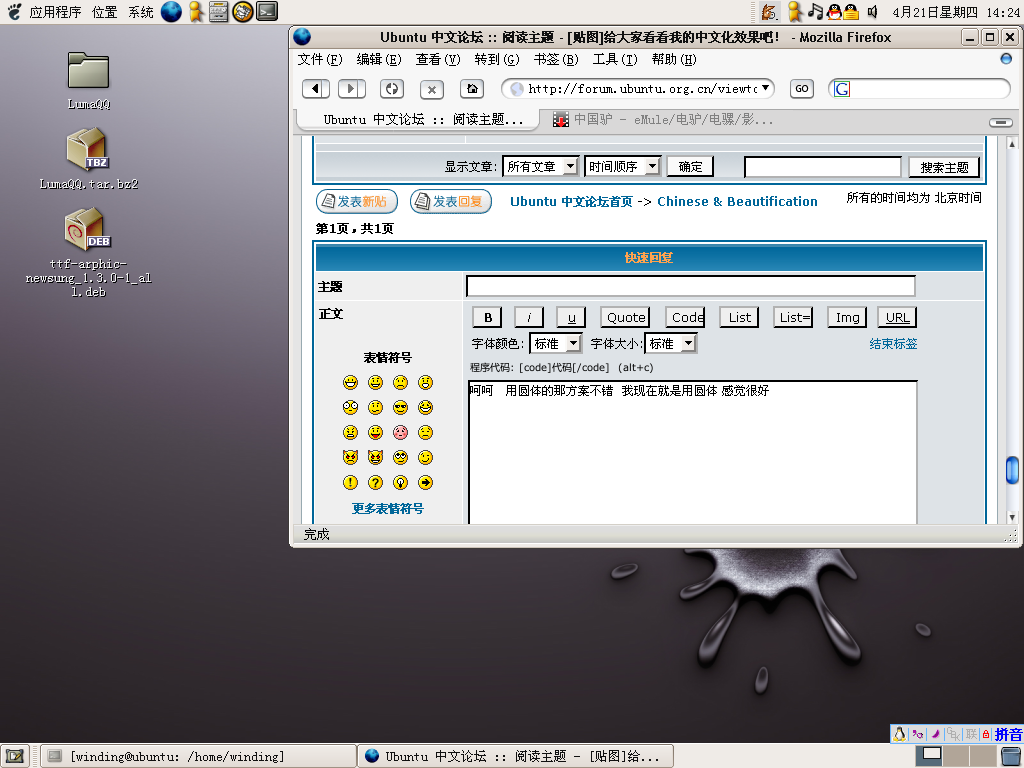The height and width of the screenshot is (768, 1024).
Task: Open 时间顺序 sort order dropdown
Action: [622, 167]
